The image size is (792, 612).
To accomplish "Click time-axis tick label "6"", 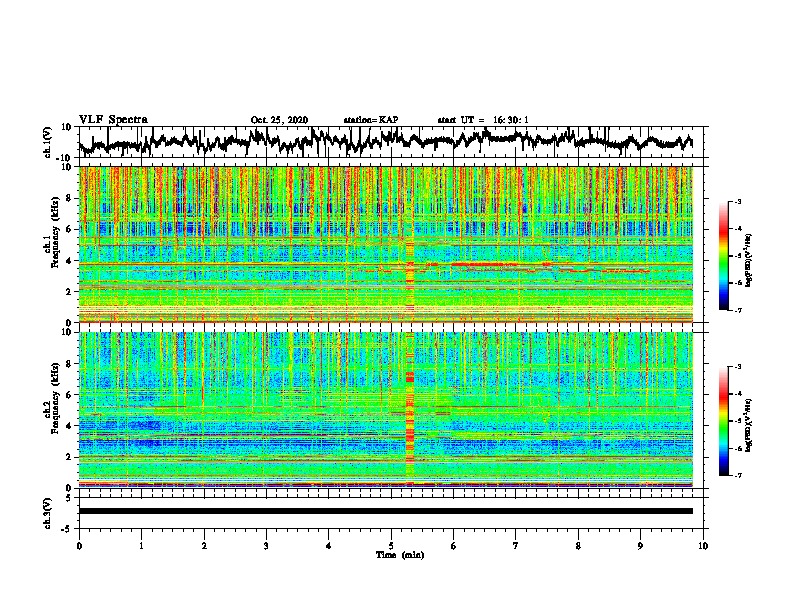I will click(454, 546).
